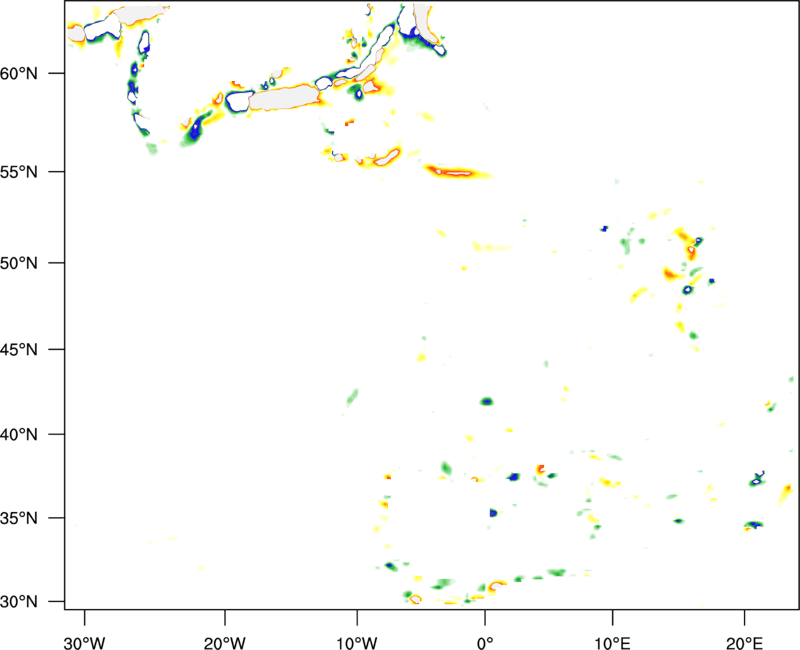Click the 60°N latitude label

pos(19,73)
